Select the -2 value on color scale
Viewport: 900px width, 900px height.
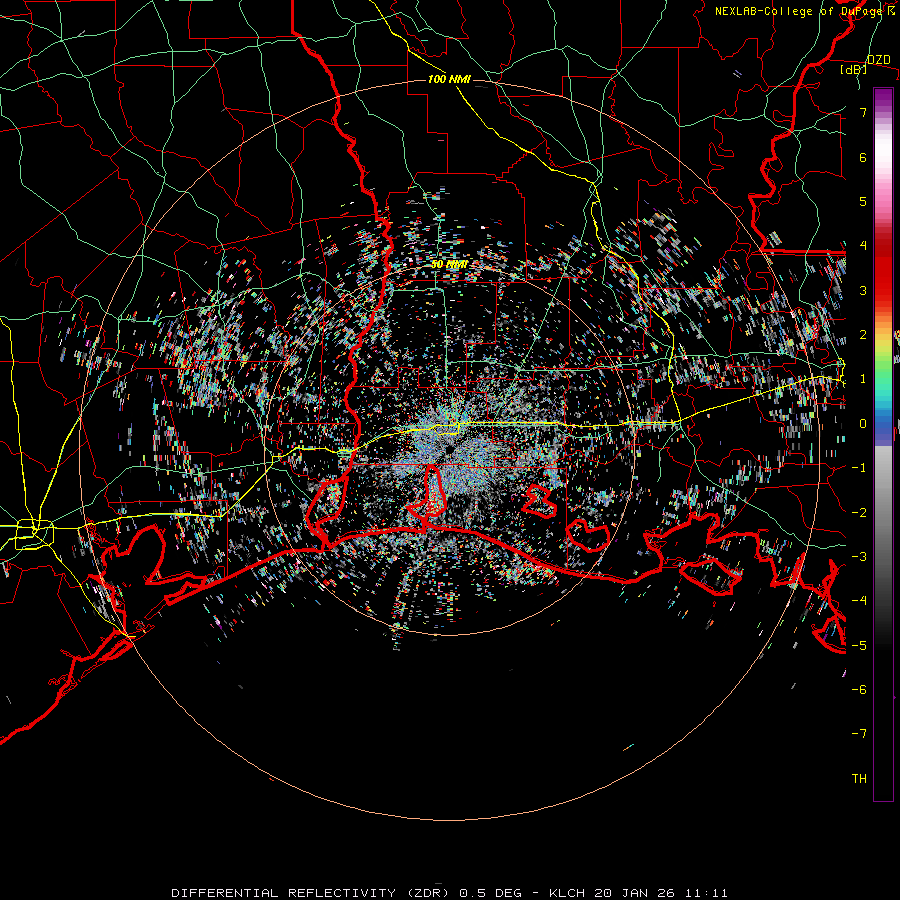[x=859, y=512]
